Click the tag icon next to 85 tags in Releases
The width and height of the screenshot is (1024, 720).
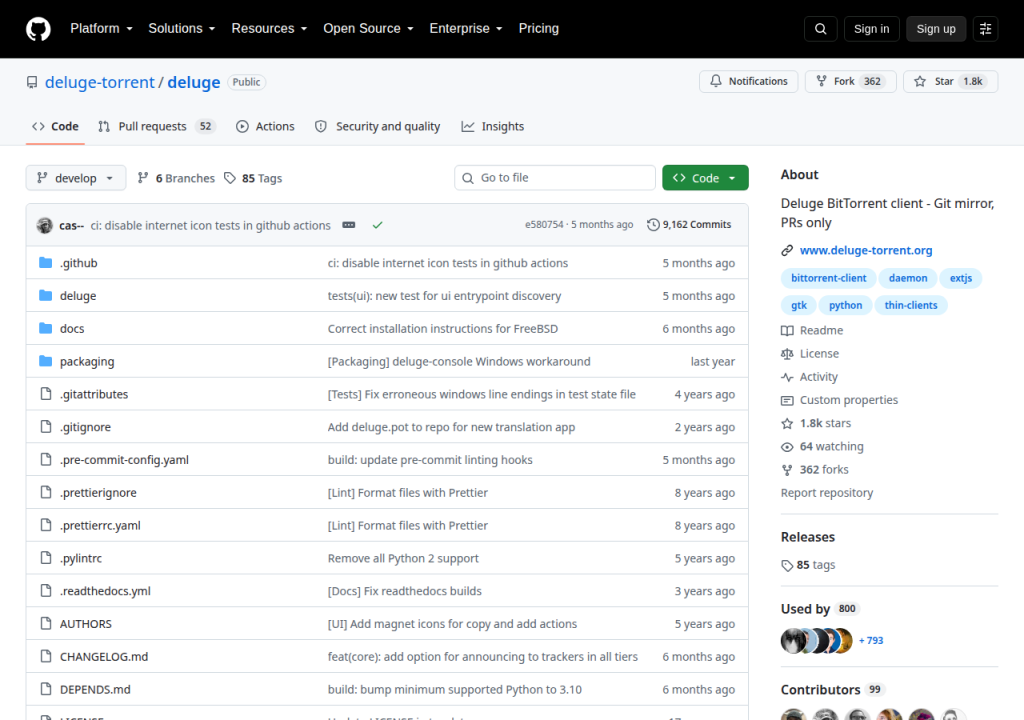tap(787, 565)
